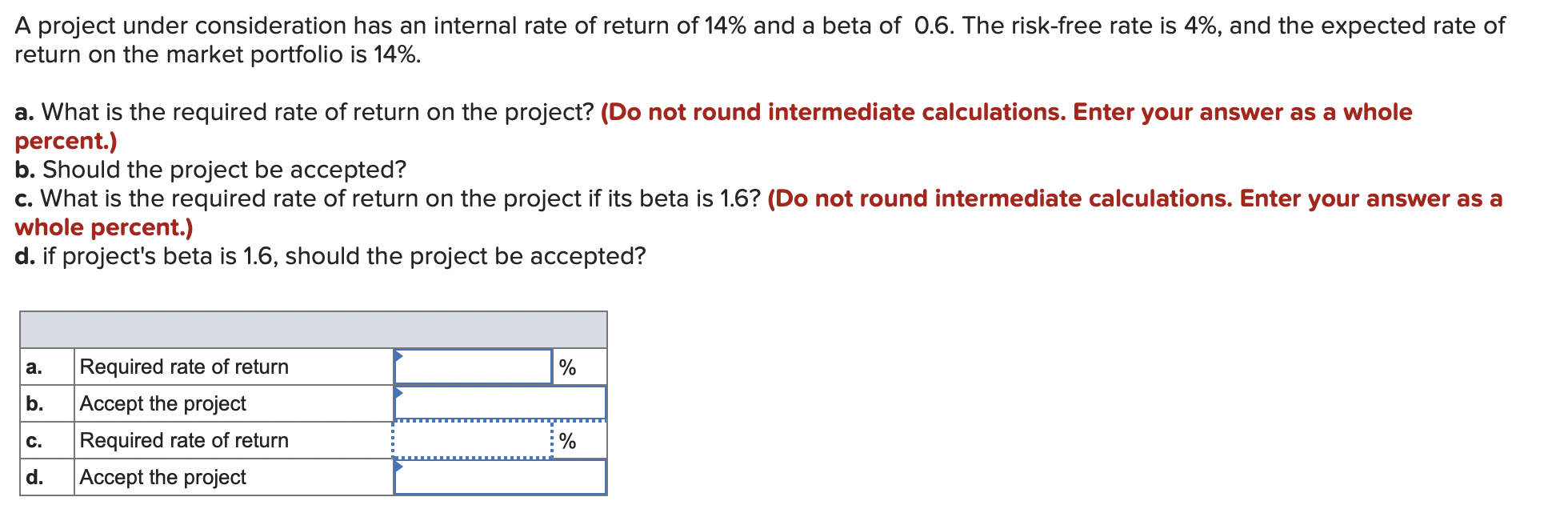The image size is (1568, 509).
Task: Click the blue marker on row b cell
Action: point(398,392)
